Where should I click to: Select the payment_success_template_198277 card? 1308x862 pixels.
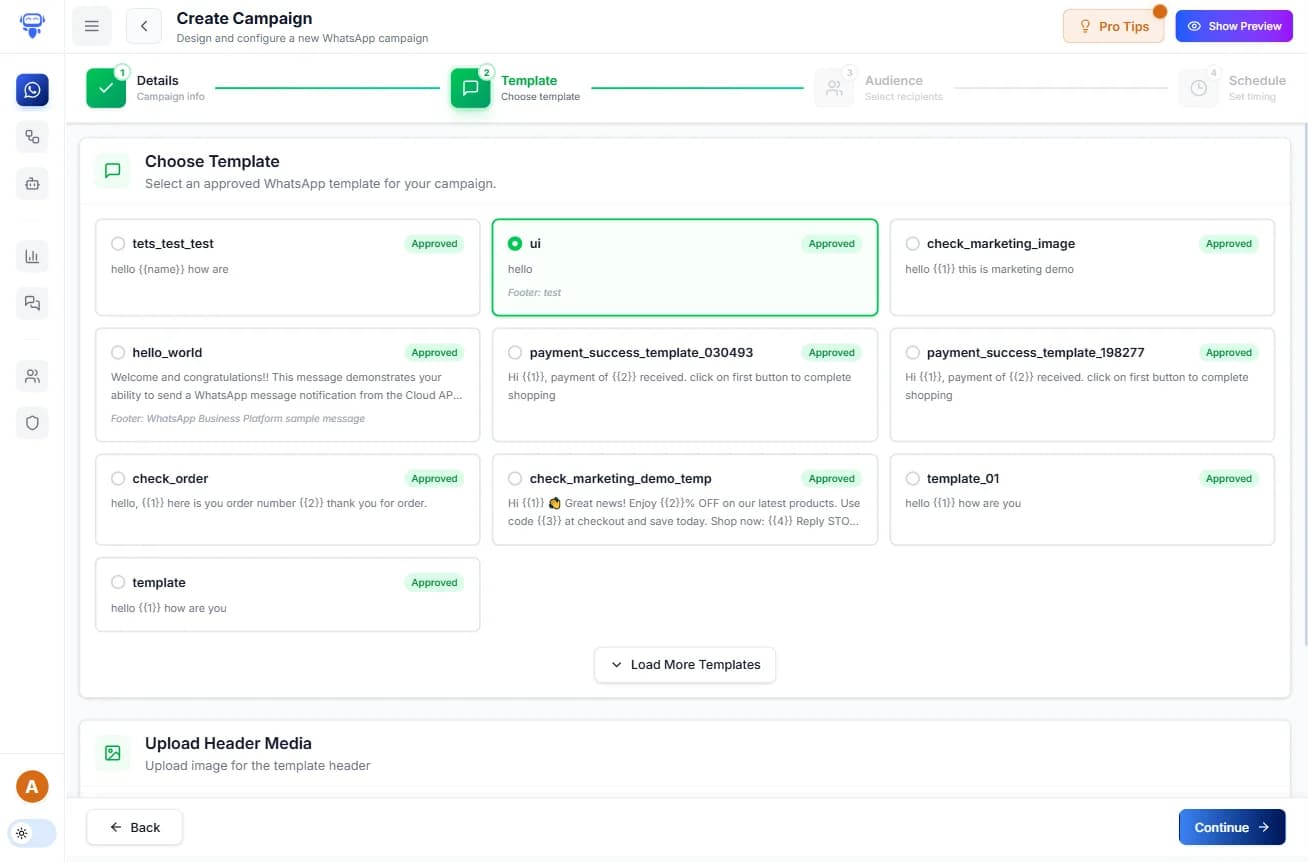(1082, 385)
